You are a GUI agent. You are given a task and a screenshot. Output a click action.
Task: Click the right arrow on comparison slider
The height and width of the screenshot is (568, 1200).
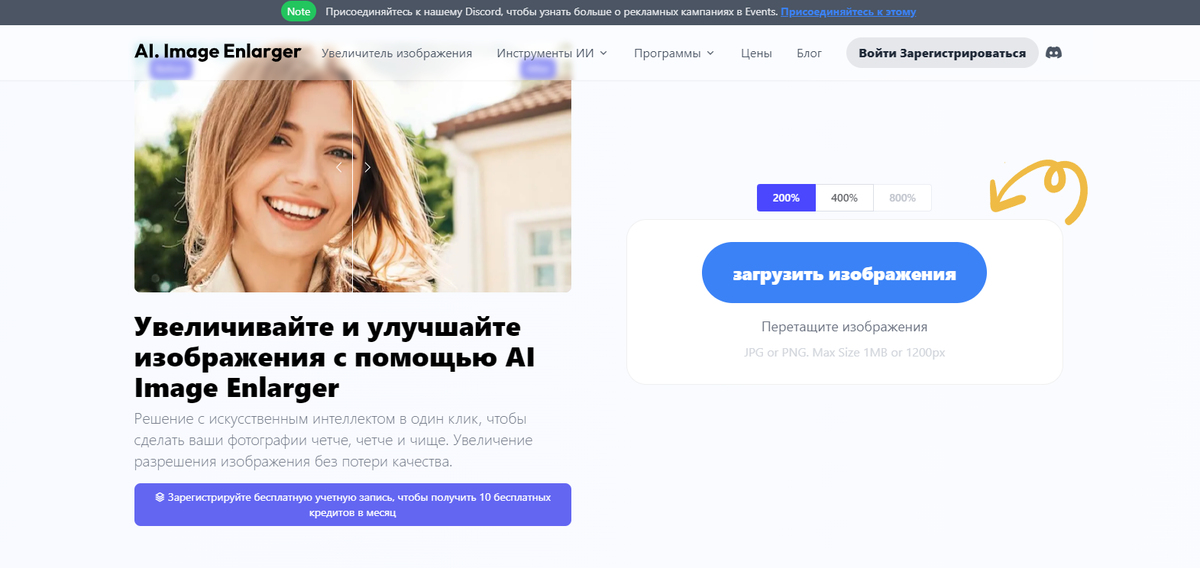tap(367, 167)
